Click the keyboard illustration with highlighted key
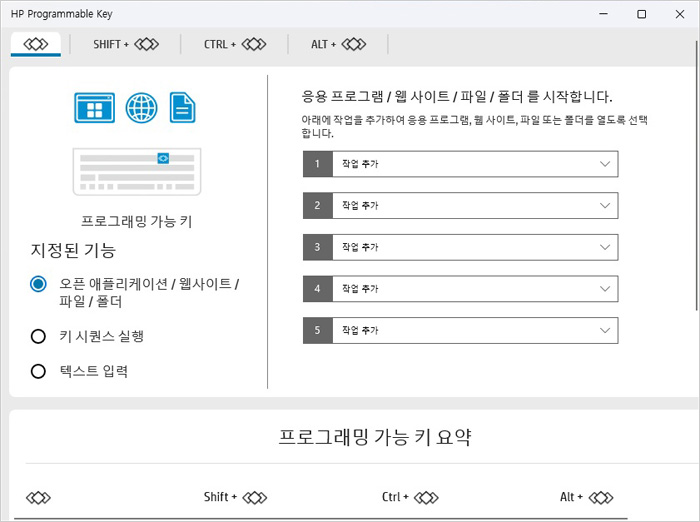Viewport: 700px width, 522px height. tap(137, 172)
